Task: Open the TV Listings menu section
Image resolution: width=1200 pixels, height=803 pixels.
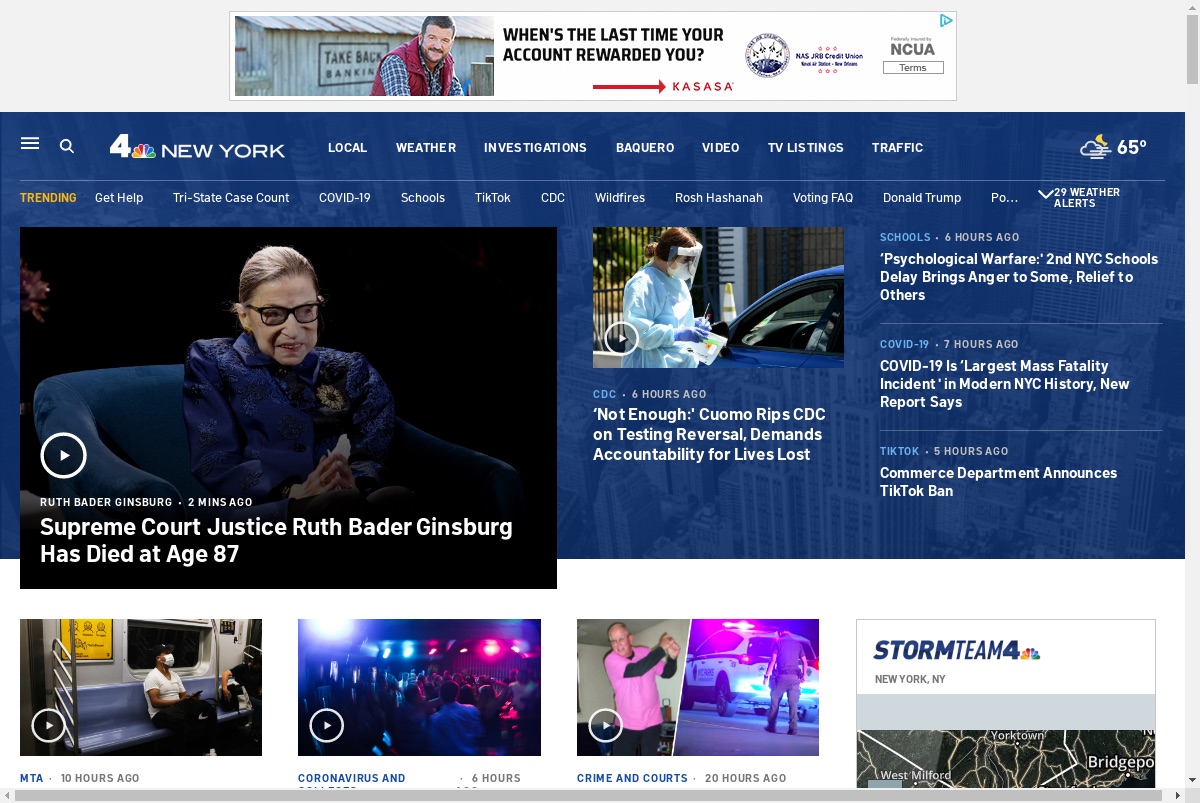Action: [806, 147]
